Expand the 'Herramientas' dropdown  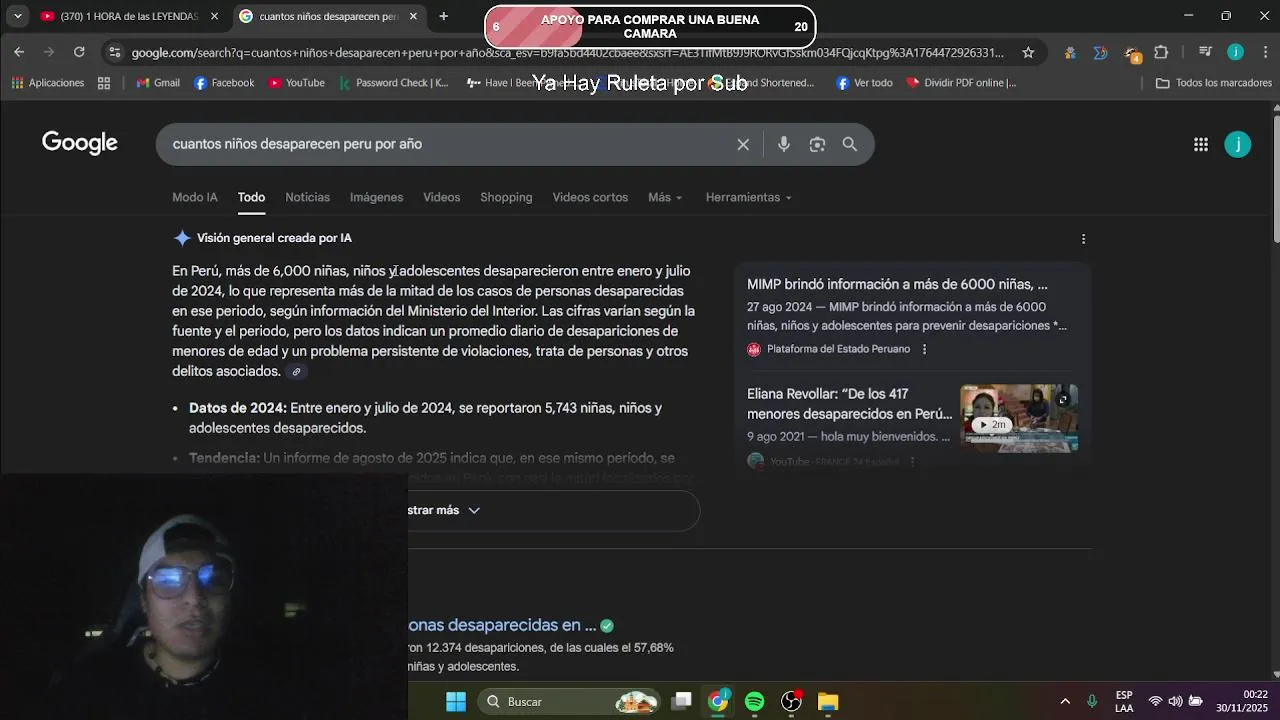coord(748,197)
